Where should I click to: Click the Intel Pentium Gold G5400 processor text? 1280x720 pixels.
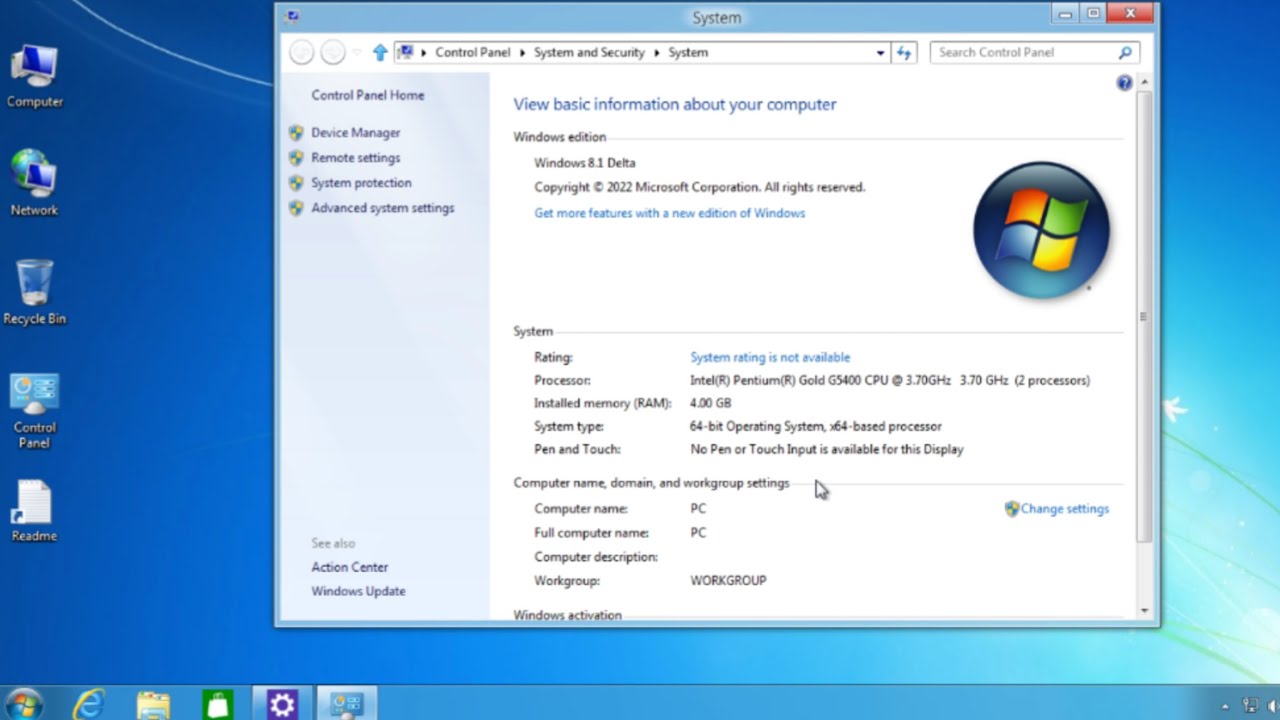pyautogui.click(x=890, y=380)
